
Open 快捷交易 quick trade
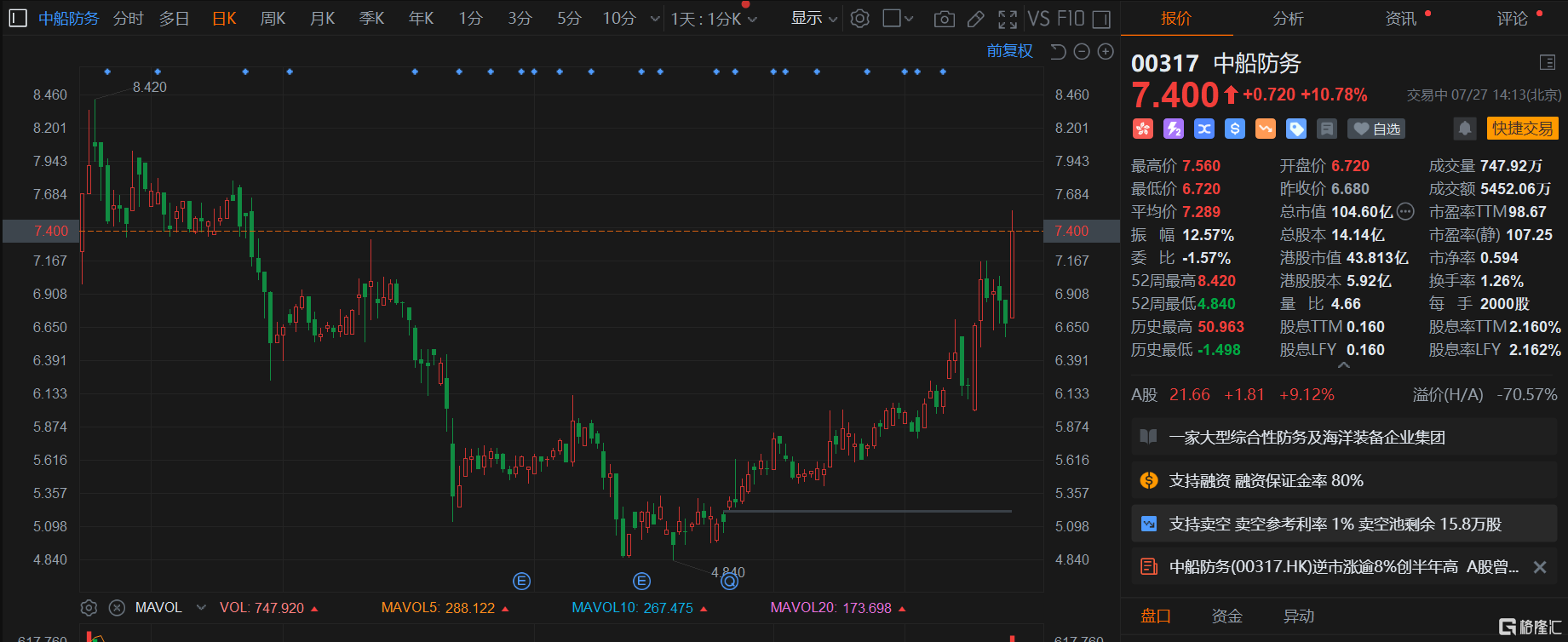click(1522, 129)
